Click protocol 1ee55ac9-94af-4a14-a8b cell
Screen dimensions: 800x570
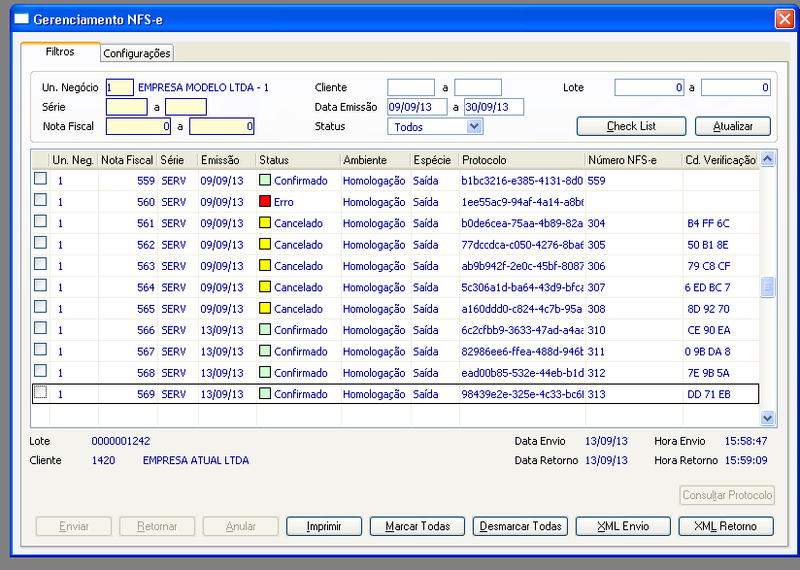(x=522, y=202)
